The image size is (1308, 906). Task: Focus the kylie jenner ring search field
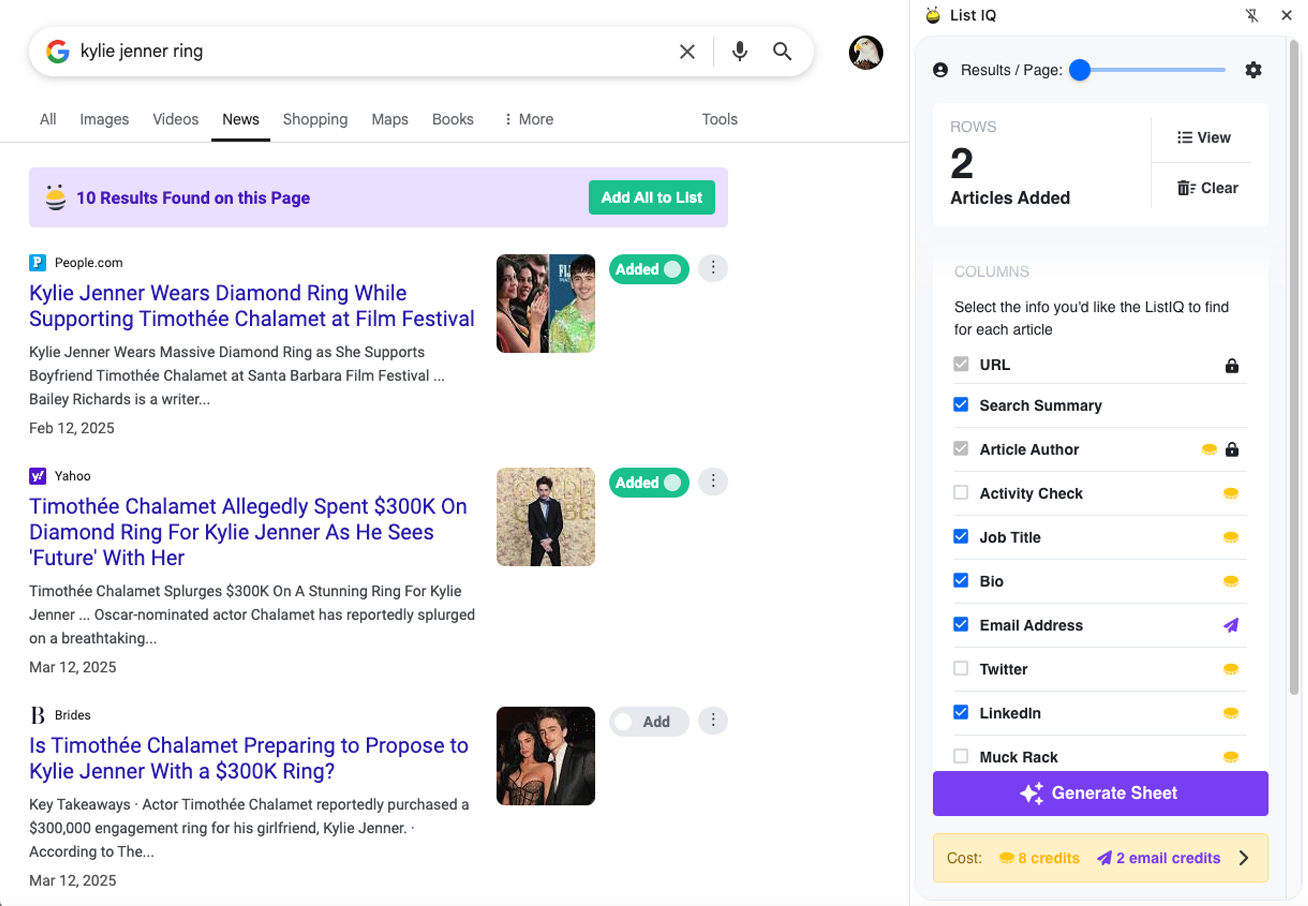370,51
